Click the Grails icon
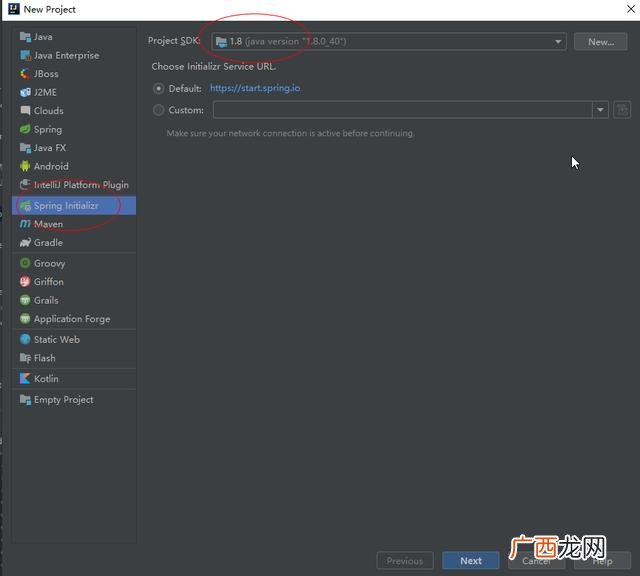640x576 pixels. 25,300
